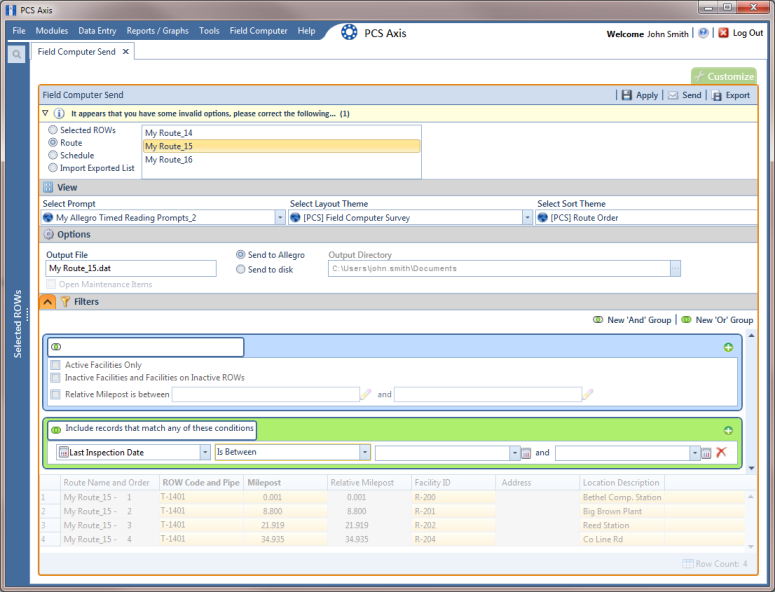The width and height of the screenshot is (775, 592).
Task: Click the group icon in green Or header
Action: coord(56,430)
